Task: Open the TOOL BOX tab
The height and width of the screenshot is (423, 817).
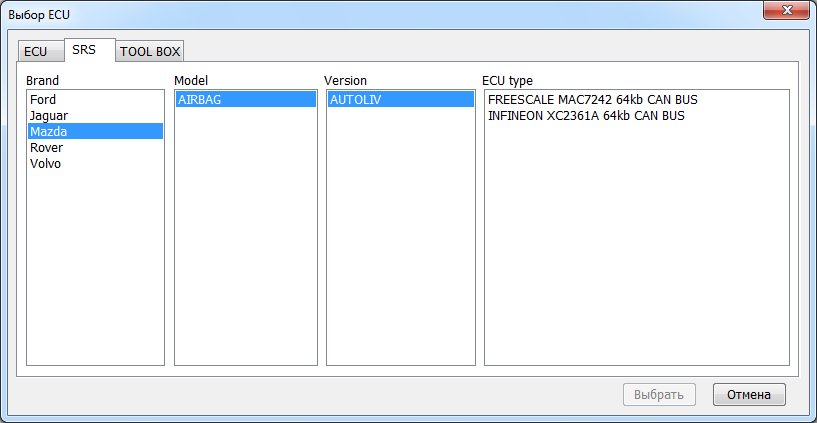Action: (x=150, y=52)
